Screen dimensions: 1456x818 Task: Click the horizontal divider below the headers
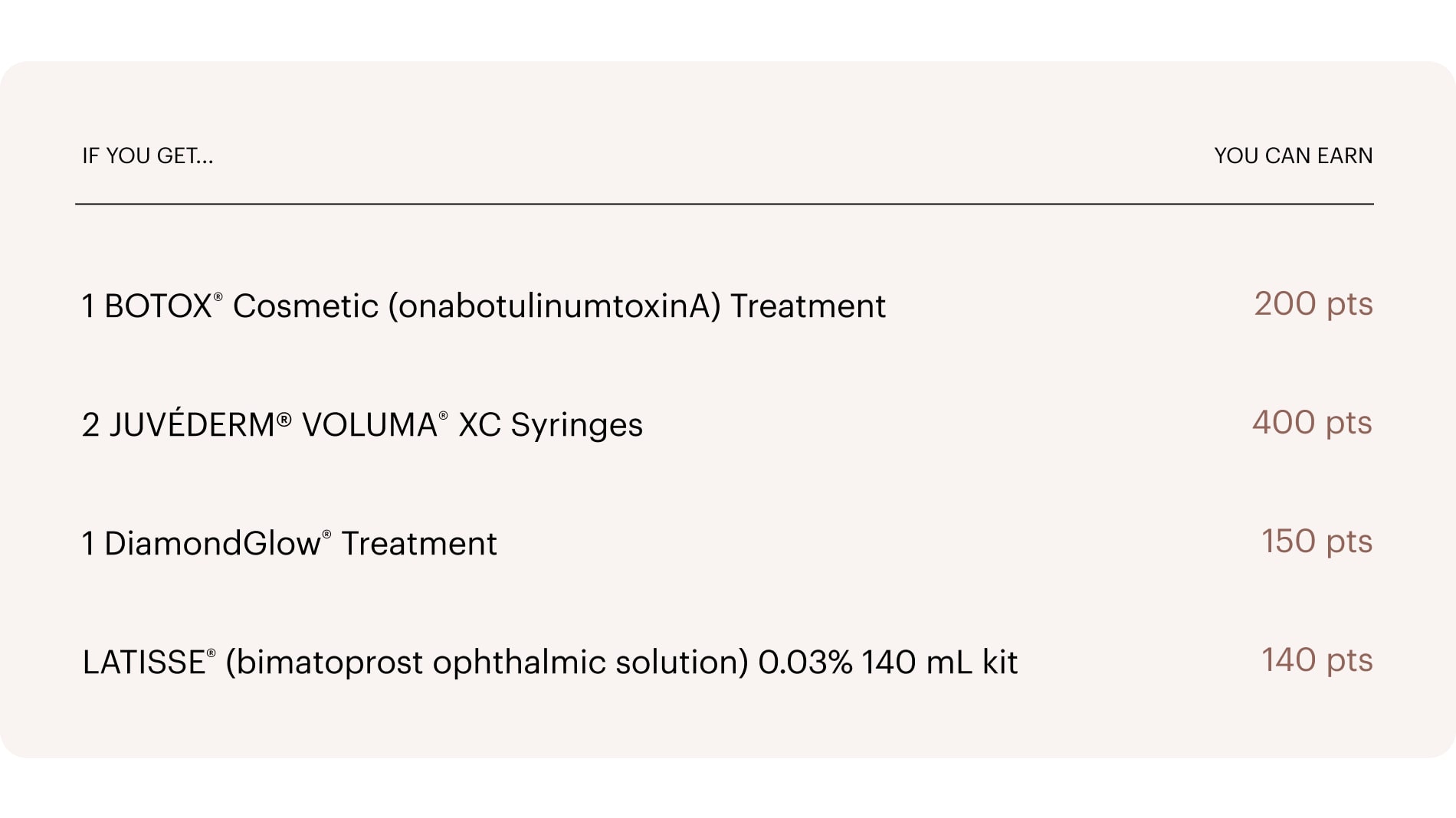[724, 204]
